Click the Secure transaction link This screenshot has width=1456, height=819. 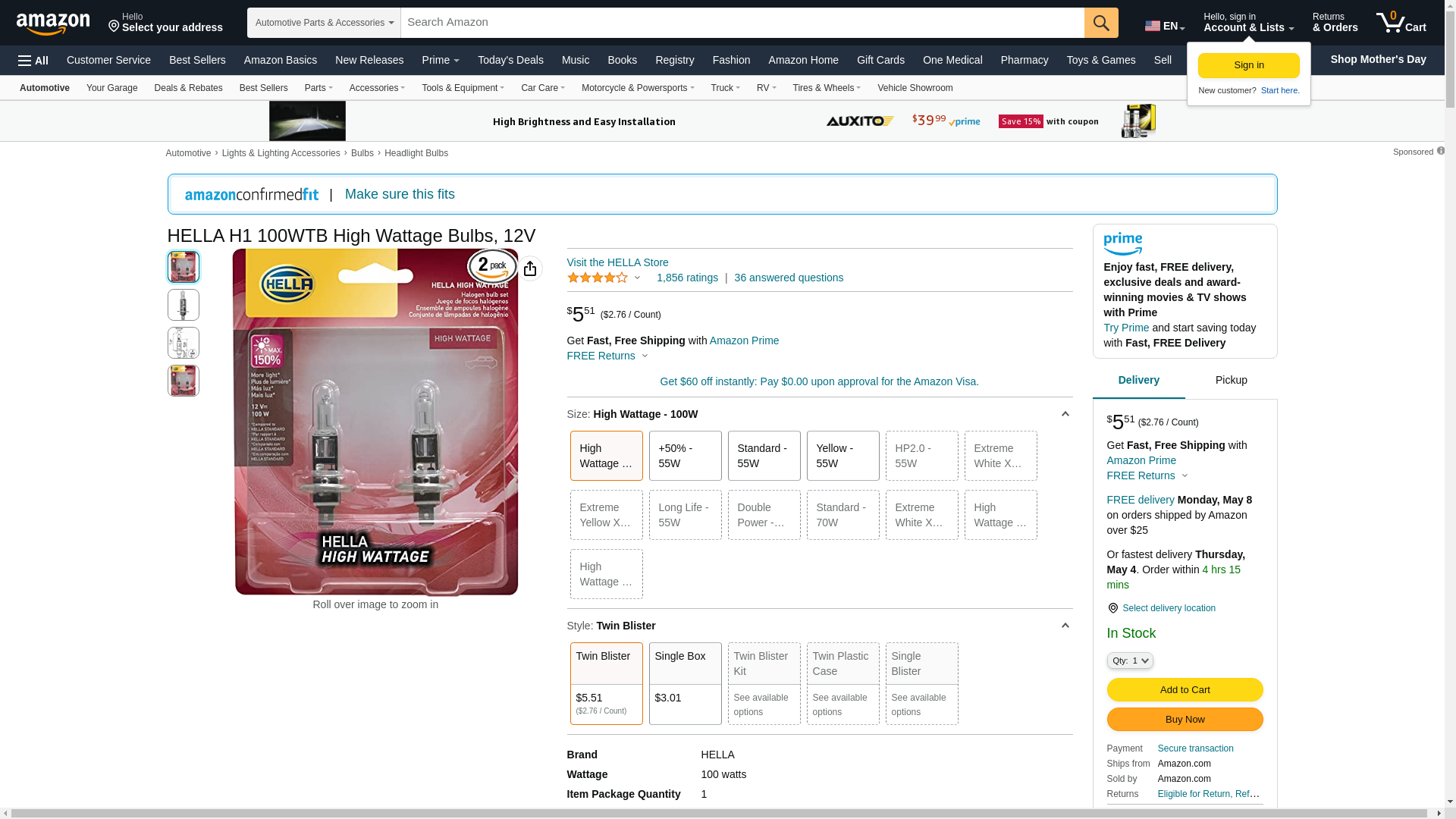click(1196, 748)
